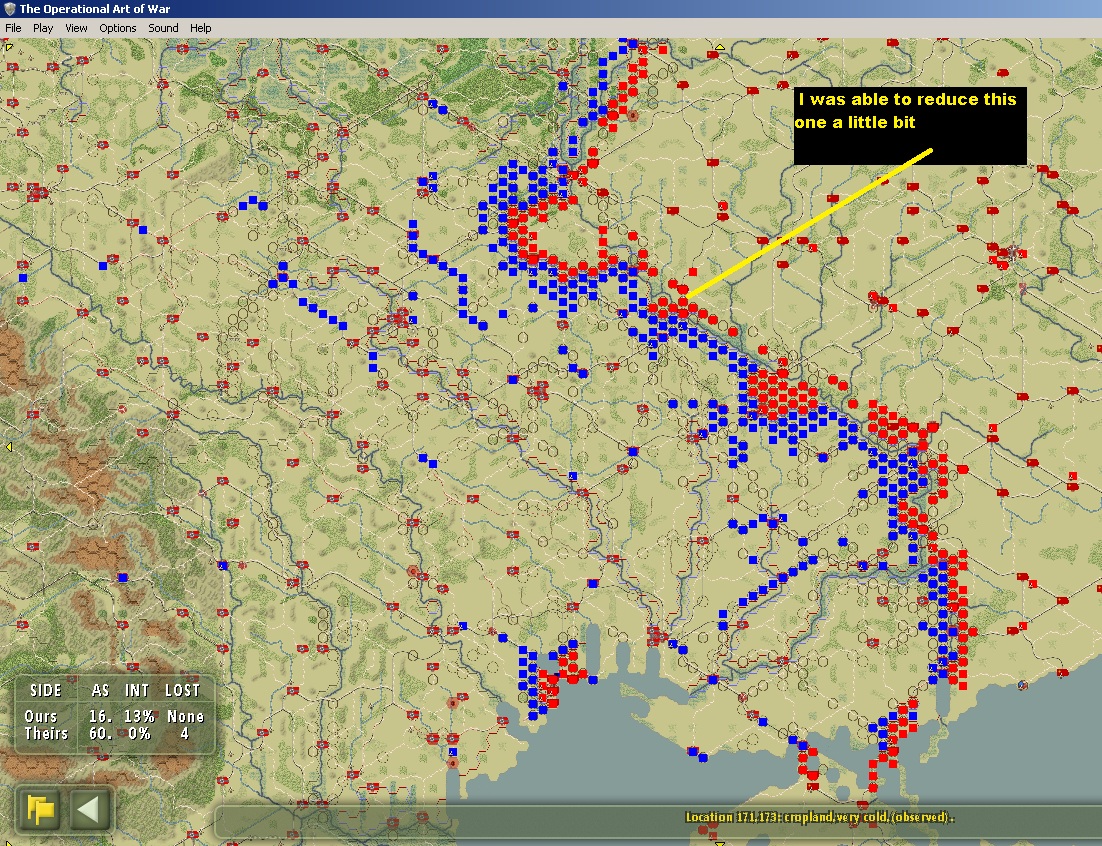Click the left-pointing back arrow button
The image size is (1102, 846).
pos(89,810)
